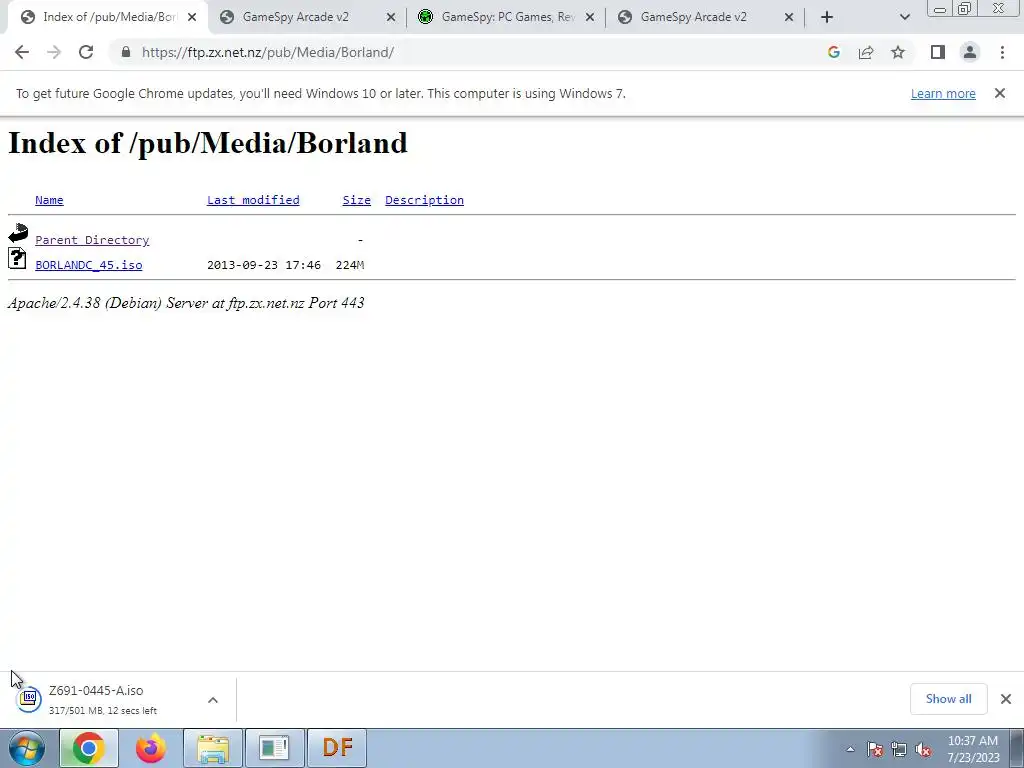The image size is (1024, 768).
Task: View site information lock icon
Action: pos(126,52)
